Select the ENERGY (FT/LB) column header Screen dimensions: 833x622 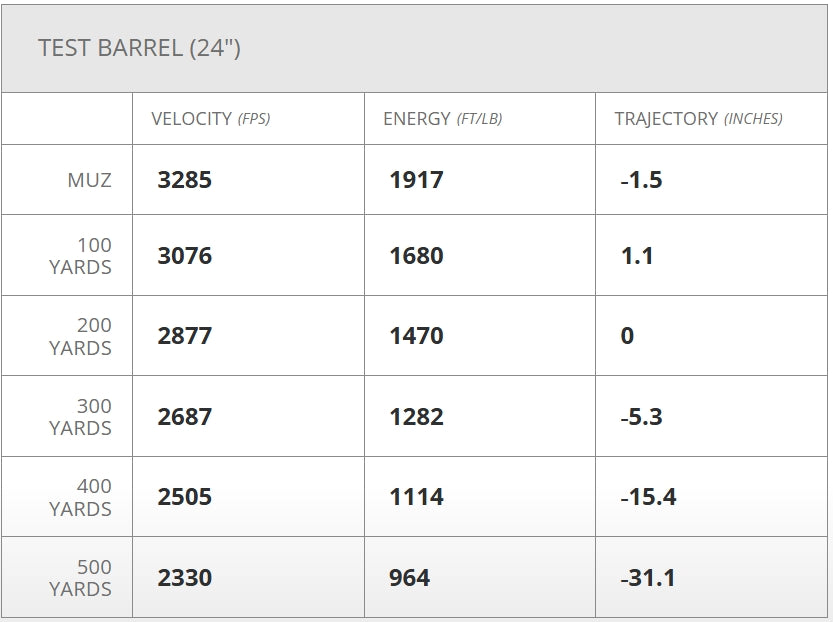[443, 118]
